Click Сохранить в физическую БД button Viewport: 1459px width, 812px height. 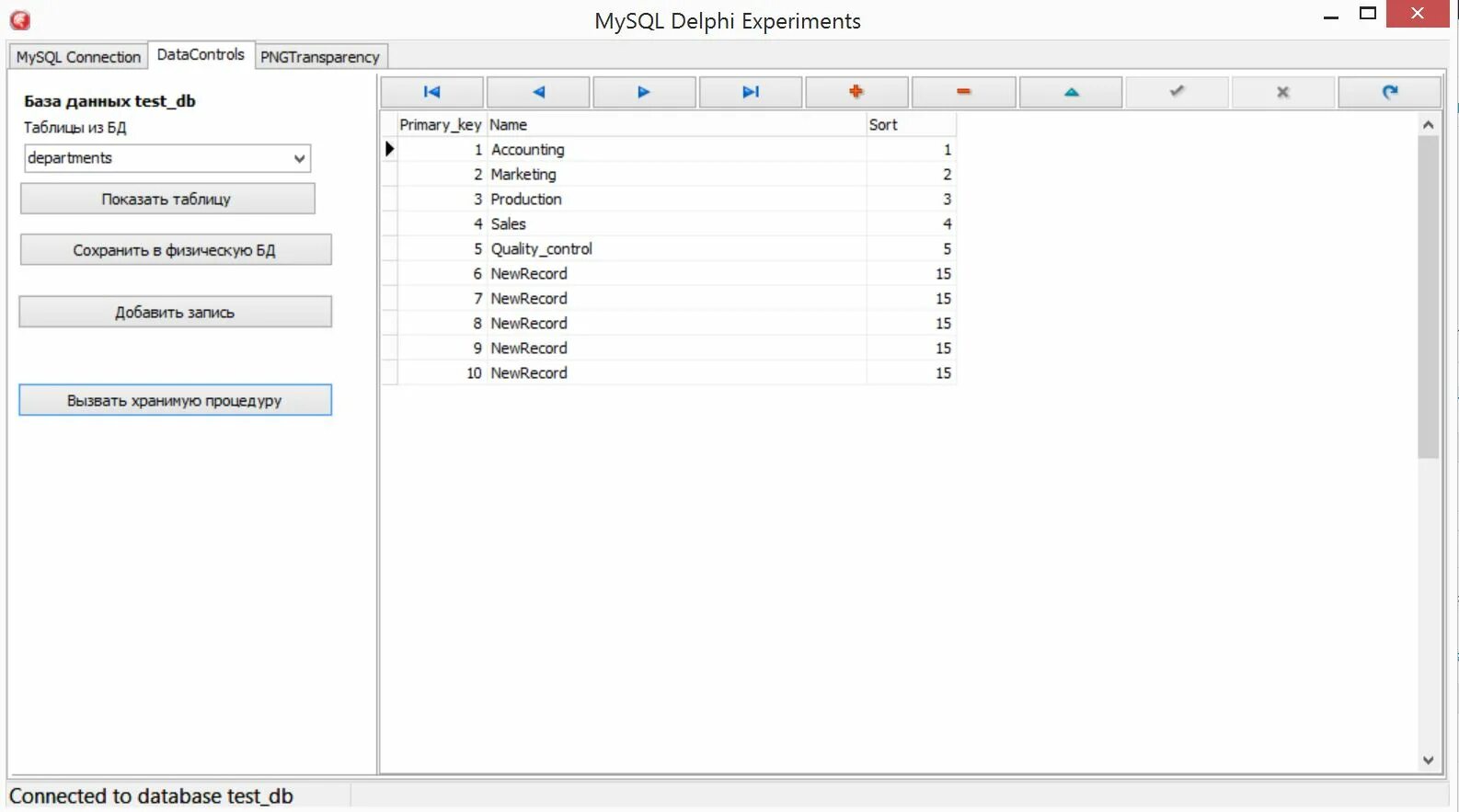point(175,250)
